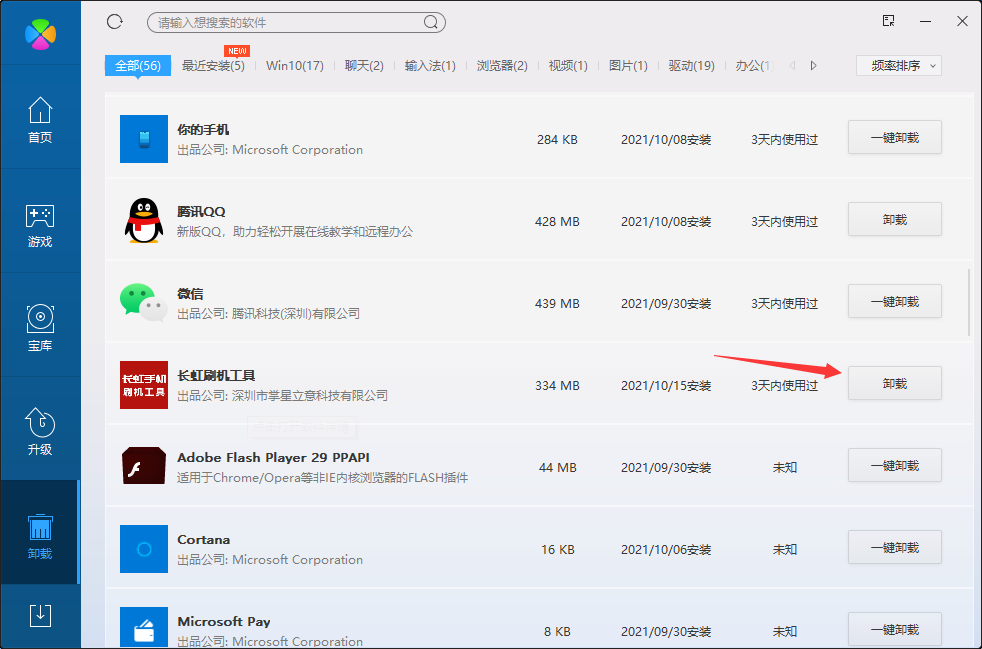Click the Adobe Flash Player icon
982x649 pixels.
pos(144,466)
